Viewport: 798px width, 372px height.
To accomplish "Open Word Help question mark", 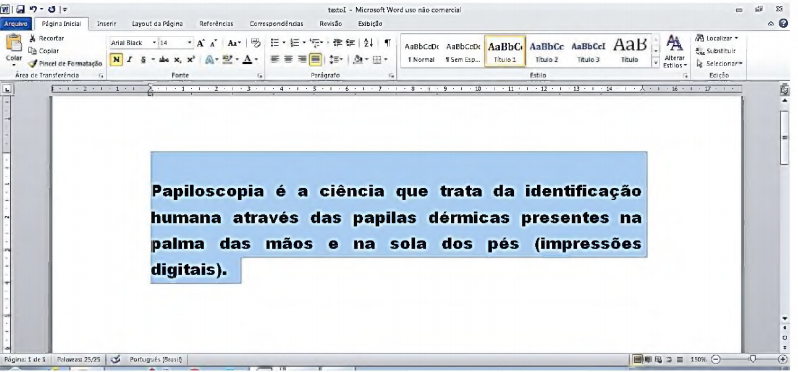I will [784, 23].
